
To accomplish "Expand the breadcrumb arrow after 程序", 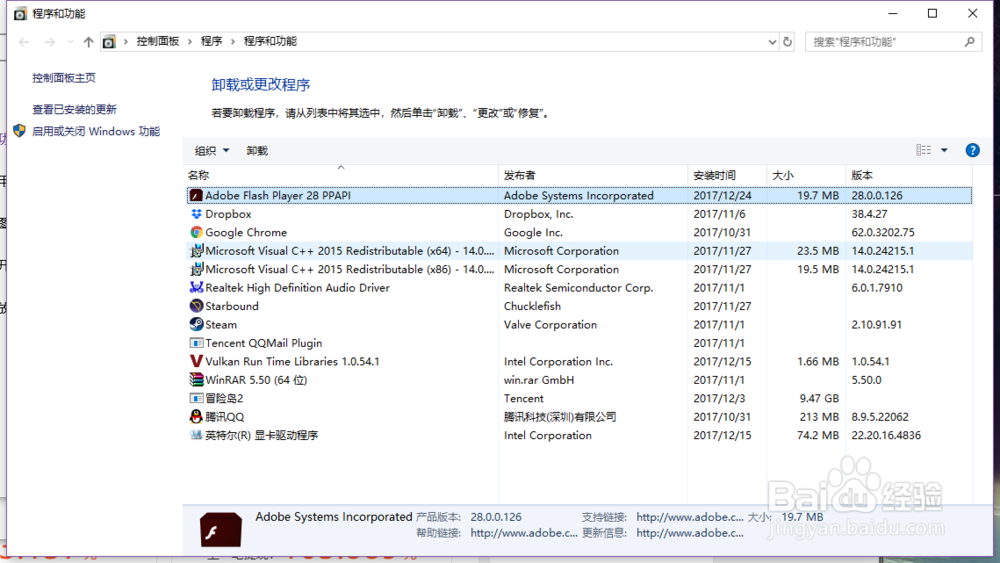I will coord(233,41).
